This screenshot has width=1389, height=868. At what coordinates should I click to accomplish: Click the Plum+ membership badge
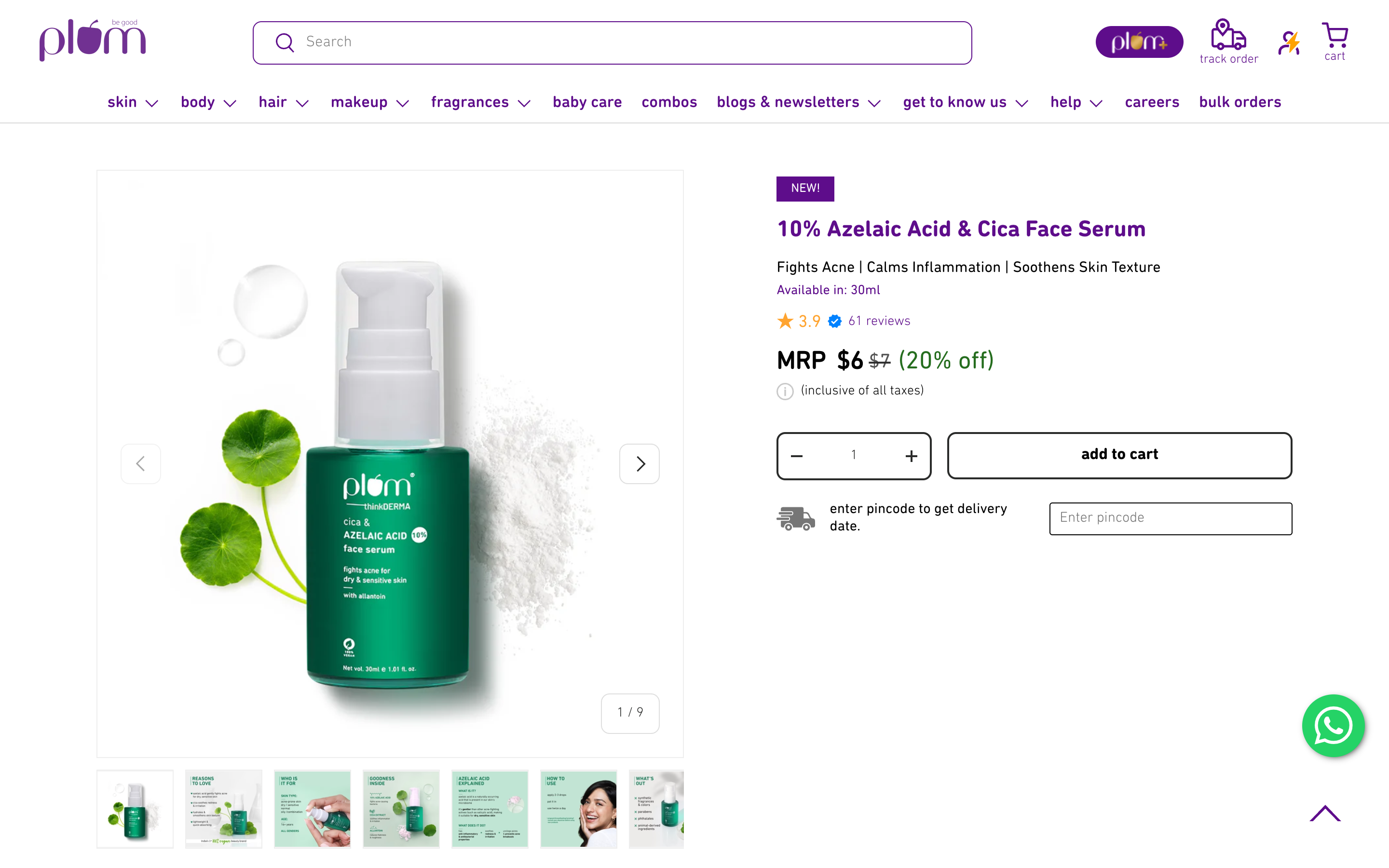(1139, 42)
